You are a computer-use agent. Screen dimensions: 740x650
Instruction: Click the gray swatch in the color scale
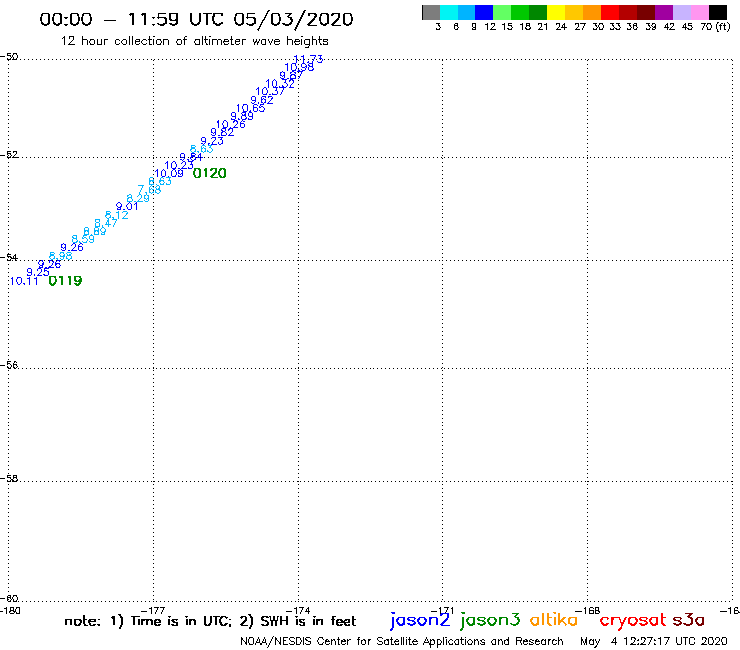tap(431, 13)
